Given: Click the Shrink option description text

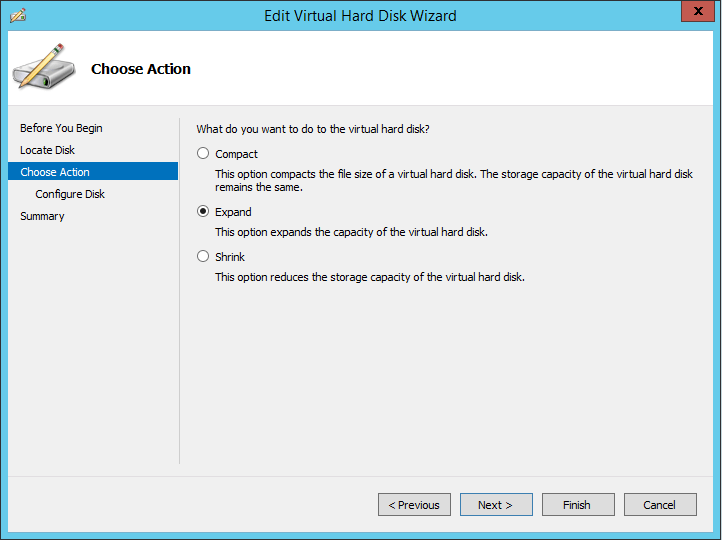Looking at the screenshot, I should (x=370, y=277).
